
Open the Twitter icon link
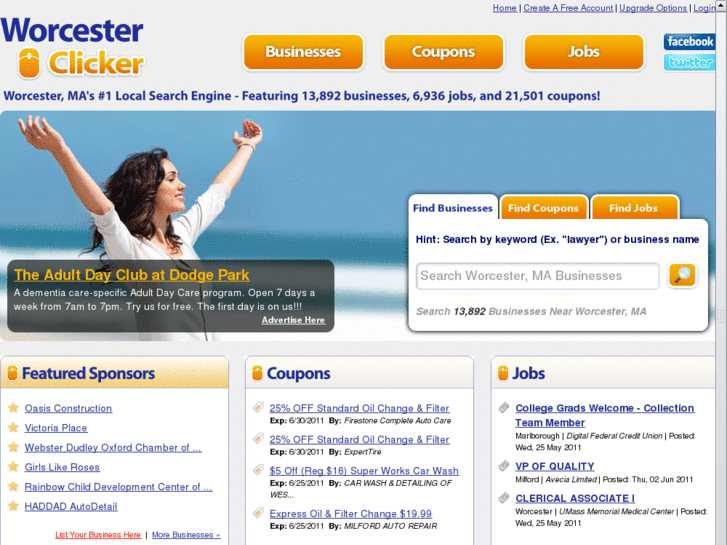689,63
